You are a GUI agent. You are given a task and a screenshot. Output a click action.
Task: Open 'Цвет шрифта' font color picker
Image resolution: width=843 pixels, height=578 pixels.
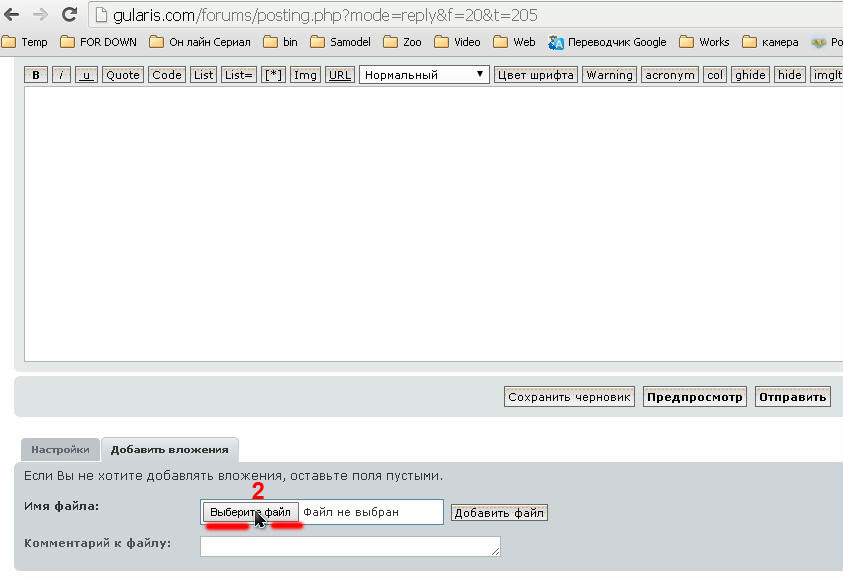tap(536, 75)
